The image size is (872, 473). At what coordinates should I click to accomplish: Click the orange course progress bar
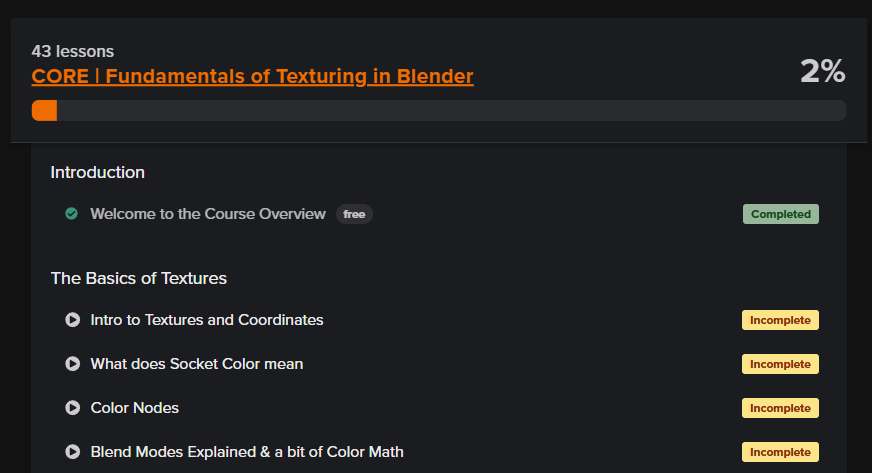pyautogui.click(x=439, y=111)
